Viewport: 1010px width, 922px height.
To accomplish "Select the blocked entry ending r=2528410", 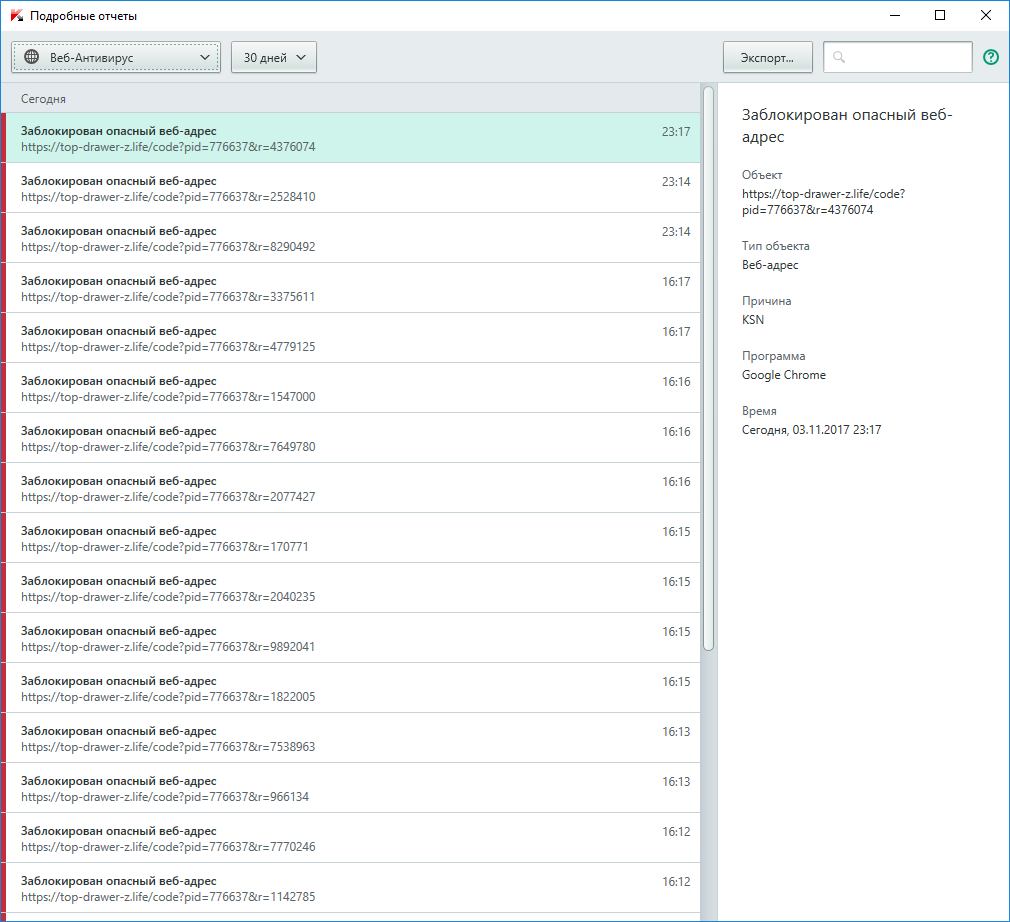I will pos(350,188).
